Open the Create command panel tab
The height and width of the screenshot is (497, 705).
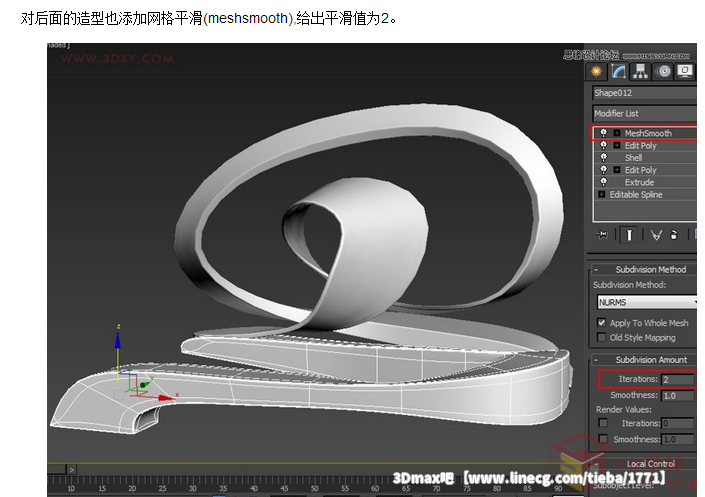pos(597,72)
